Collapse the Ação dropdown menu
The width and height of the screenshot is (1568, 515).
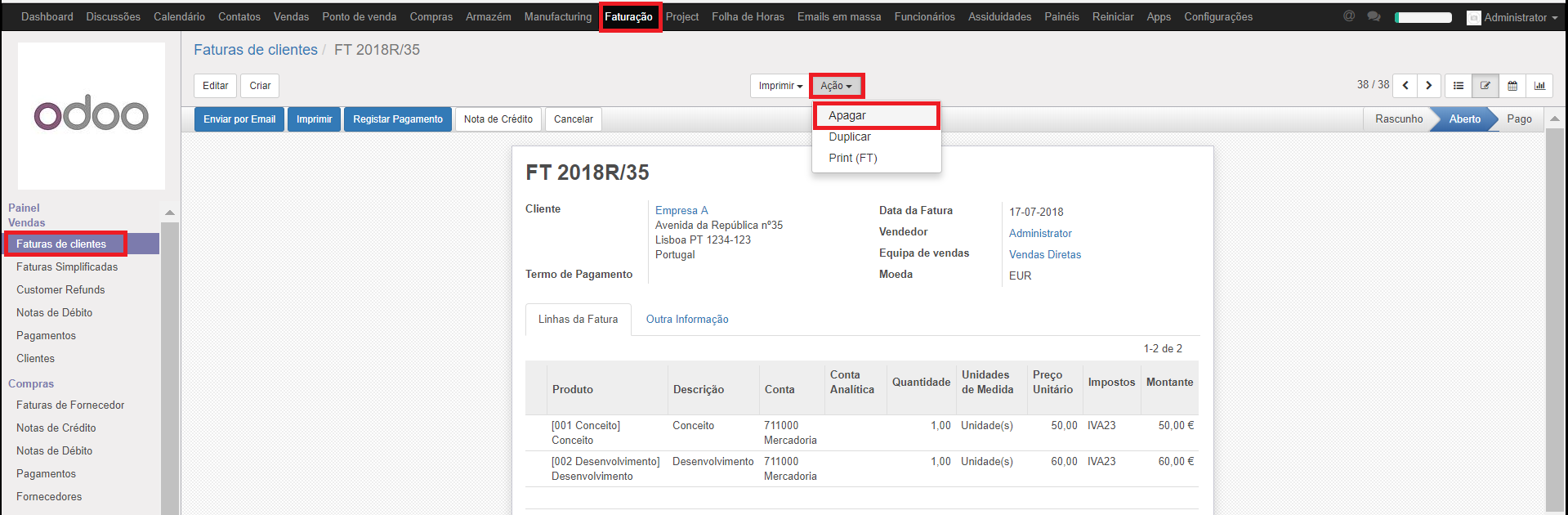pyautogui.click(x=836, y=86)
